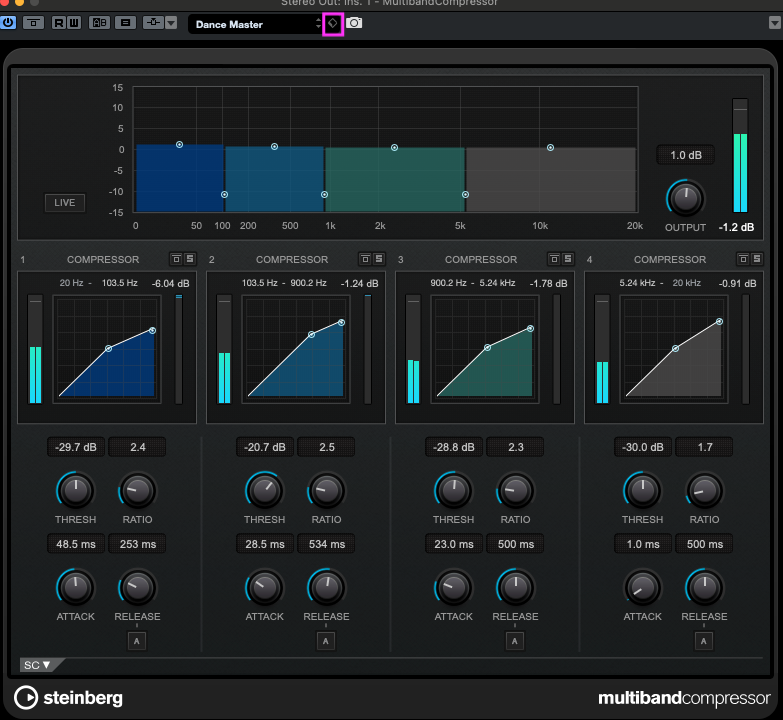Bypass compressor band 3
The height and width of the screenshot is (720, 783).
click(x=554, y=259)
